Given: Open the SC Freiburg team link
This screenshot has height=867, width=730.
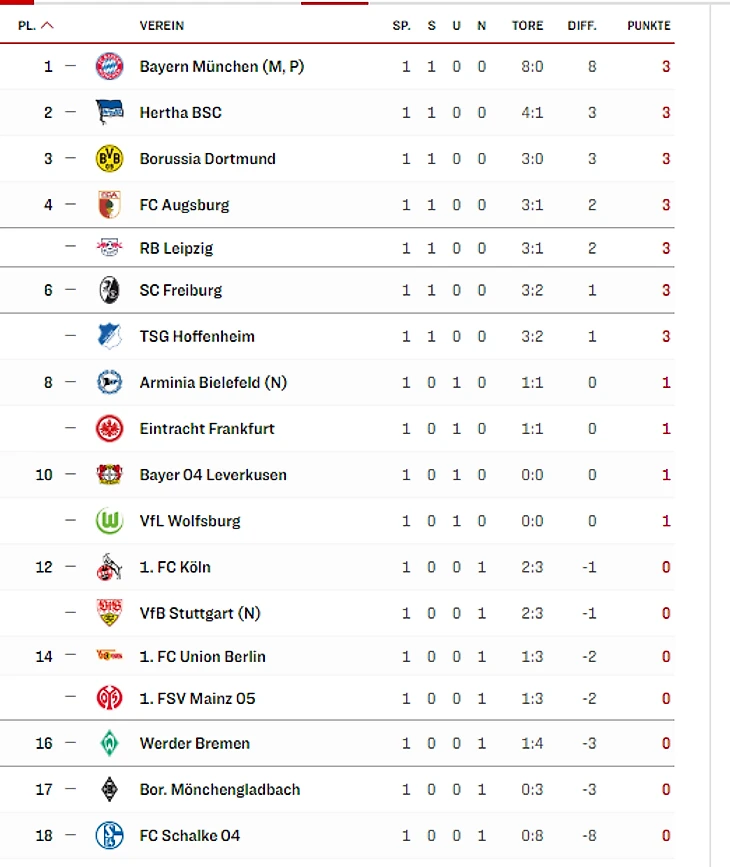Looking at the screenshot, I should pyautogui.click(x=181, y=290).
